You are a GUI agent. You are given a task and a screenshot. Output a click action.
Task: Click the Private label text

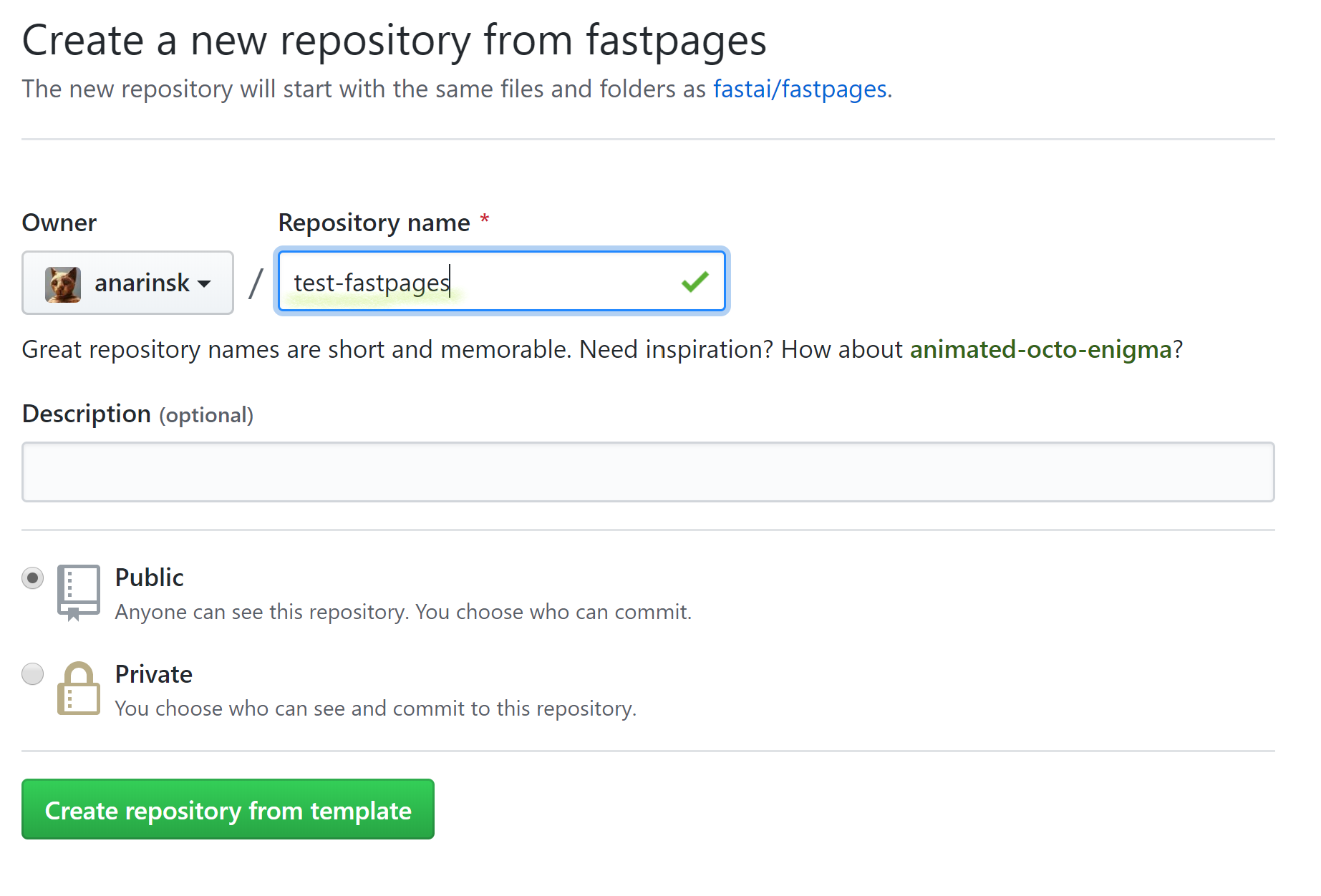[x=153, y=674]
